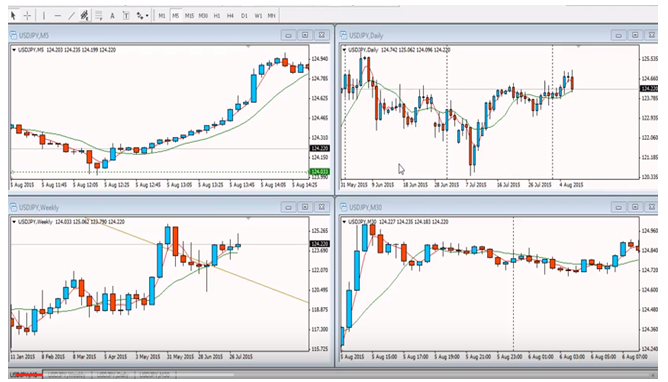Click the Arrows objects tool icon

click(140, 16)
